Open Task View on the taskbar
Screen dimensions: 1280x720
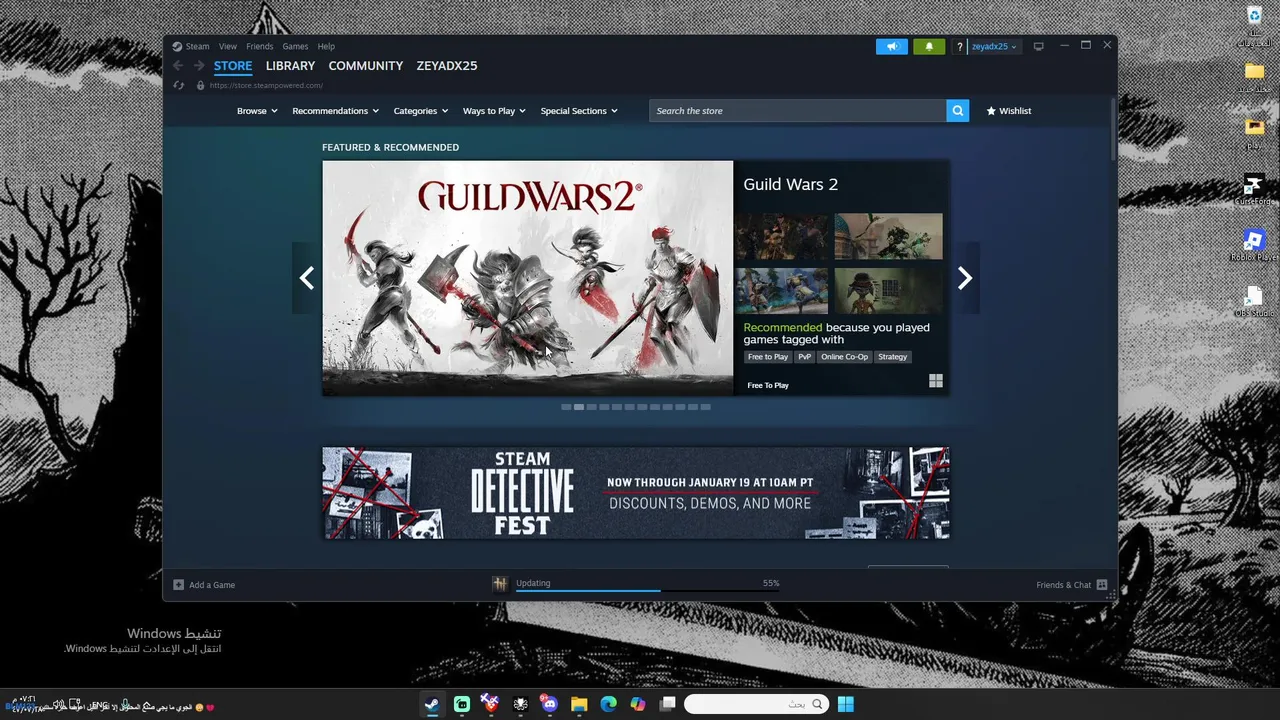[x=668, y=704]
